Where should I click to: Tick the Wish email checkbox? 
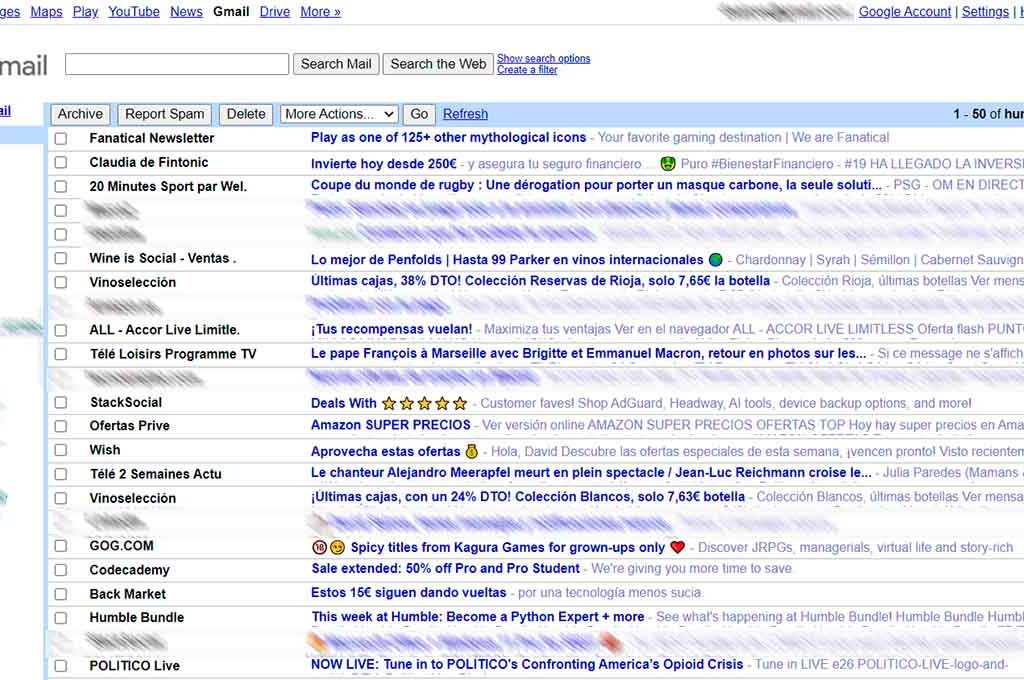[x=61, y=450]
